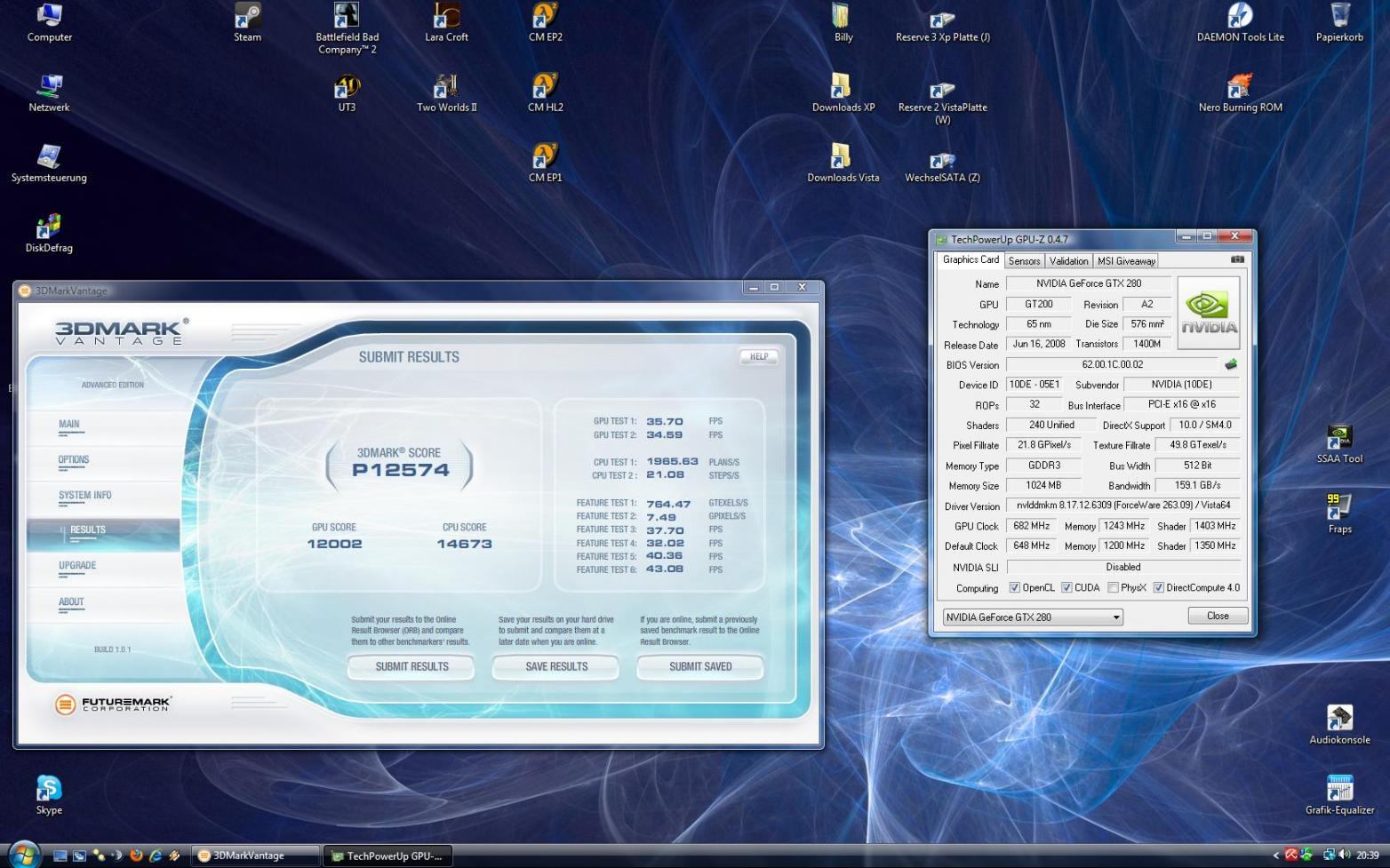This screenshot has width=1390, height=868.
Task: Click the volume speaker tray icon
Action: [1343, 856]
